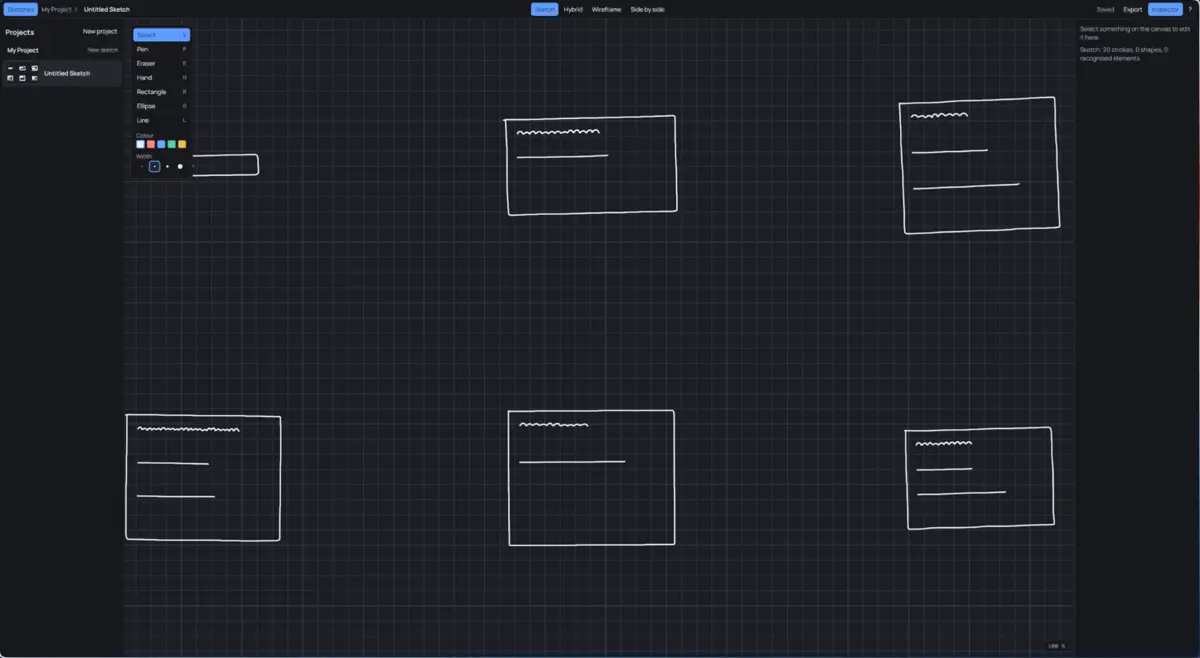Switch to Side by side view
1200x658 pixels.
[x=647, y=9]
